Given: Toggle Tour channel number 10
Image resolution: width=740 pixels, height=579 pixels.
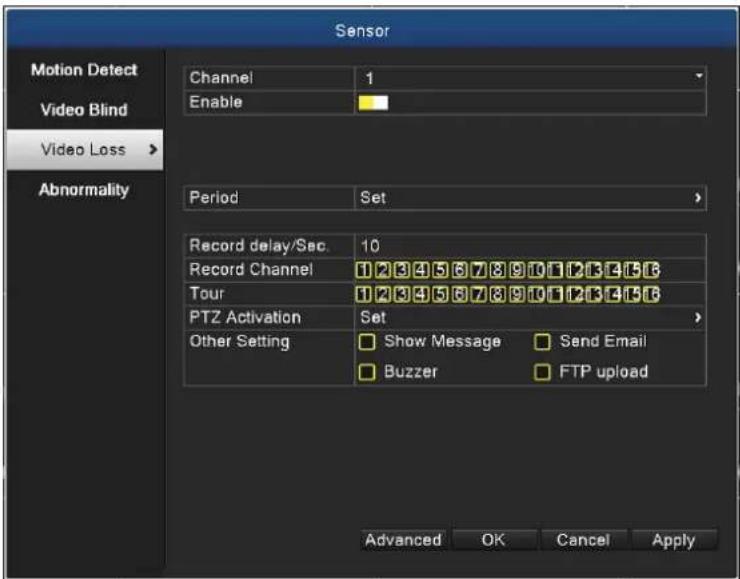Looking at the screenshot, I should pos(536,294).
